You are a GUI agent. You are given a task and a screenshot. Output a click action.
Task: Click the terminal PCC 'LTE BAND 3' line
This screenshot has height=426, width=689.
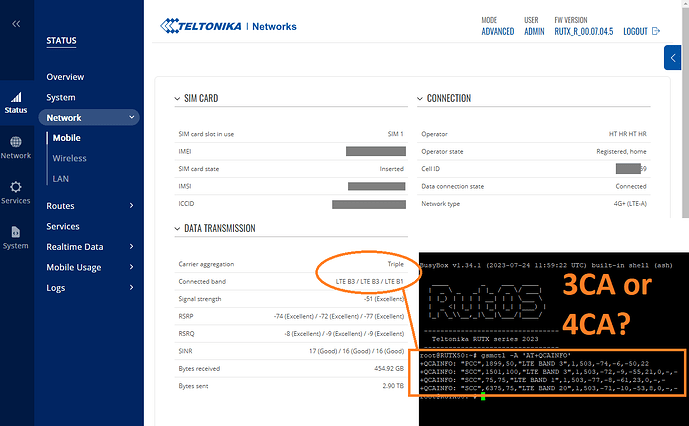pos(534,364)
